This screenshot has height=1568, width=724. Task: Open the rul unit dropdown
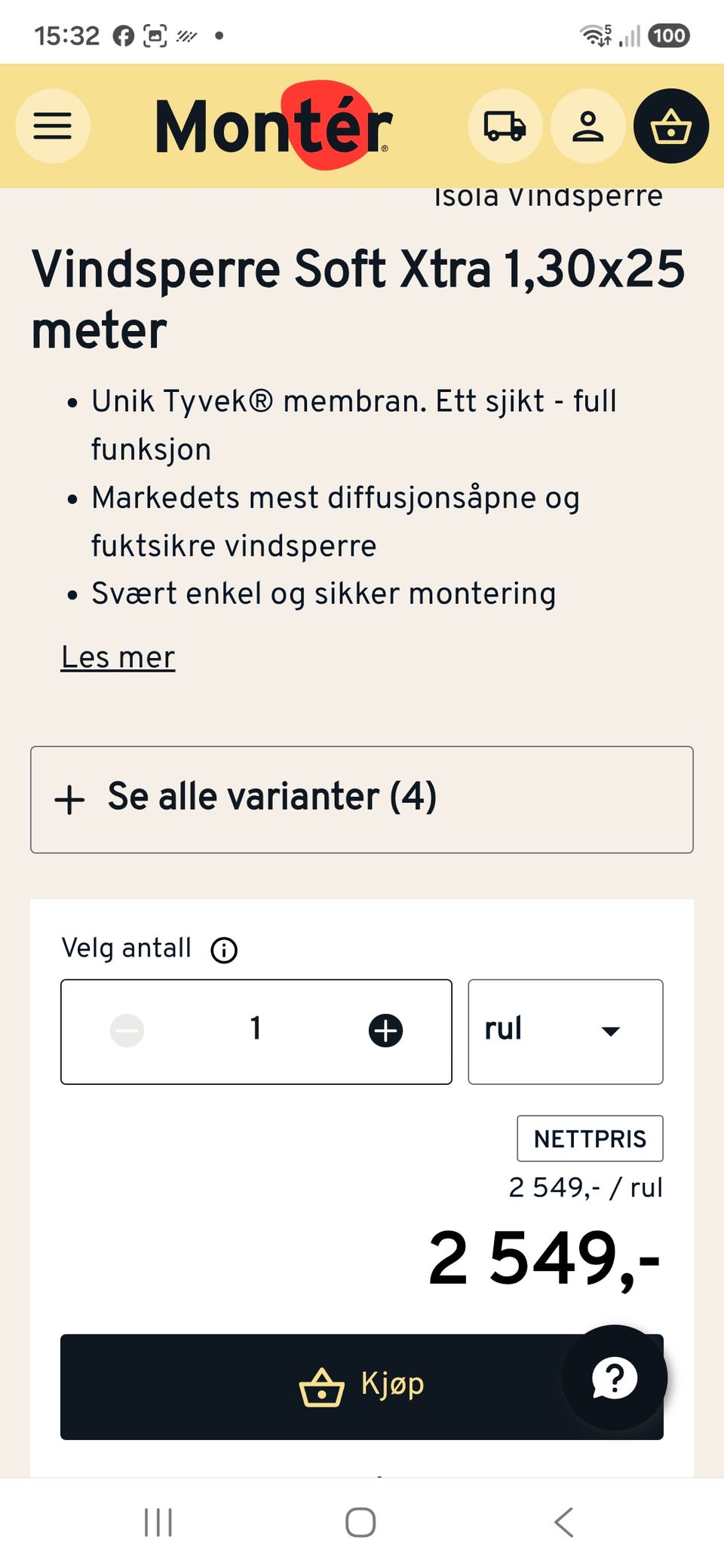point(566,1031)
